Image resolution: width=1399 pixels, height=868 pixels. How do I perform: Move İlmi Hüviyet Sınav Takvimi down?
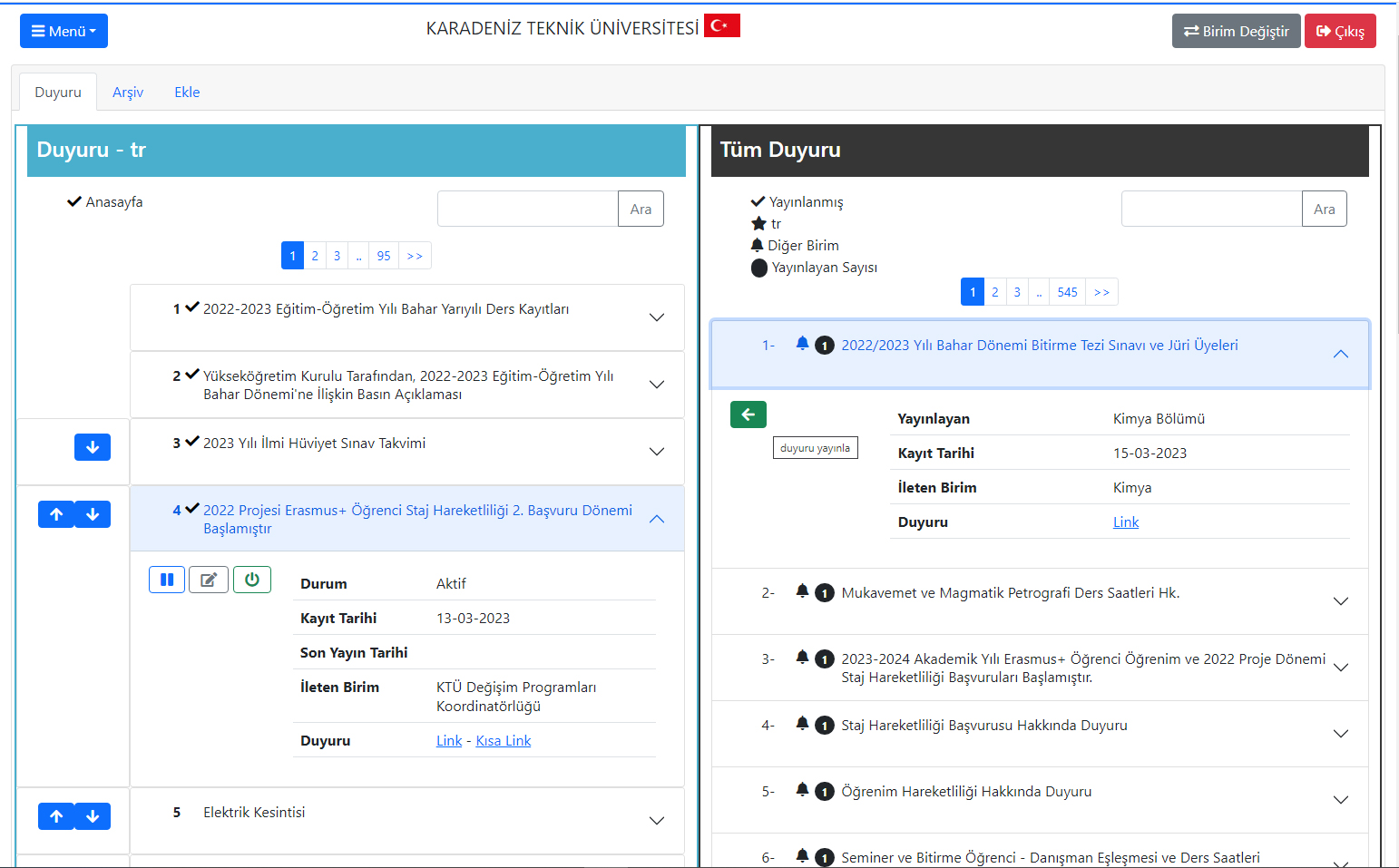coord(93,447)
